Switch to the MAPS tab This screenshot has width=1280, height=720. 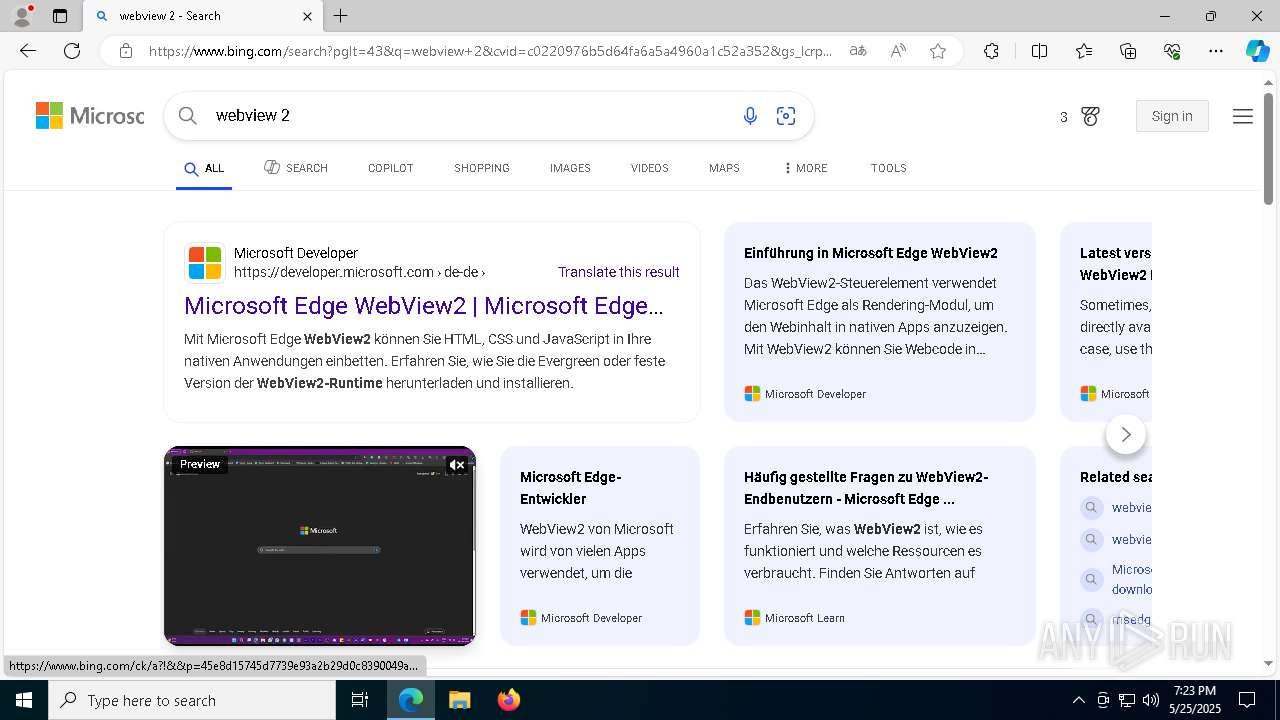pyautogui.click(x=724, y=168)
